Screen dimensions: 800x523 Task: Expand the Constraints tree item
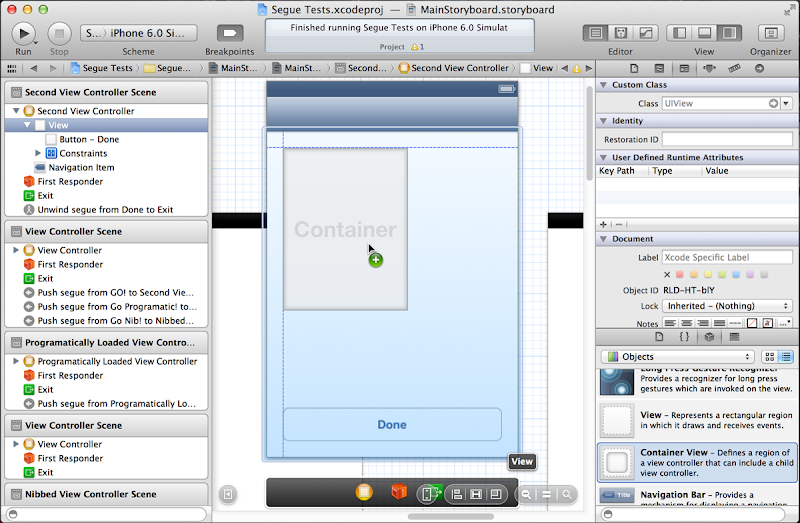click(x=37, y=153)
